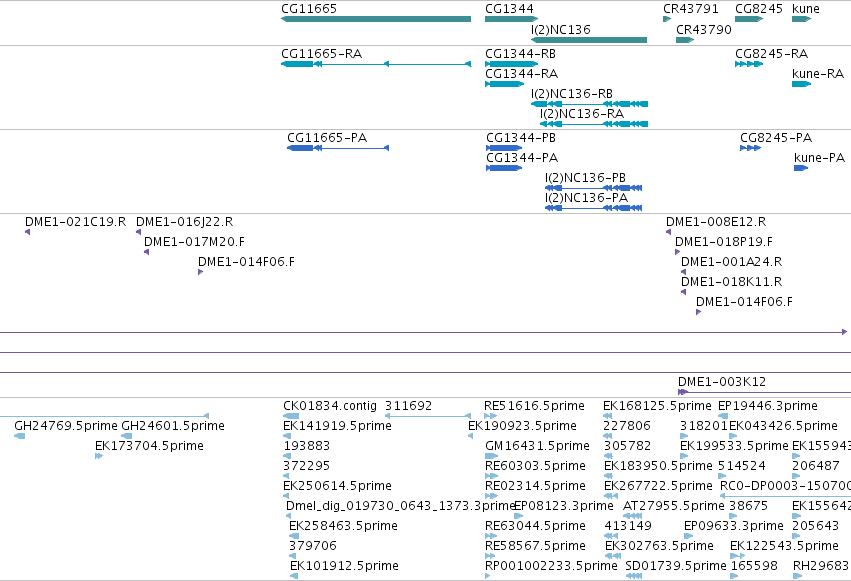The height and width of the screenshot is (581, 851).
Task: Select BAC end DME1-018P19.F
Action: (x=723, y=242)
